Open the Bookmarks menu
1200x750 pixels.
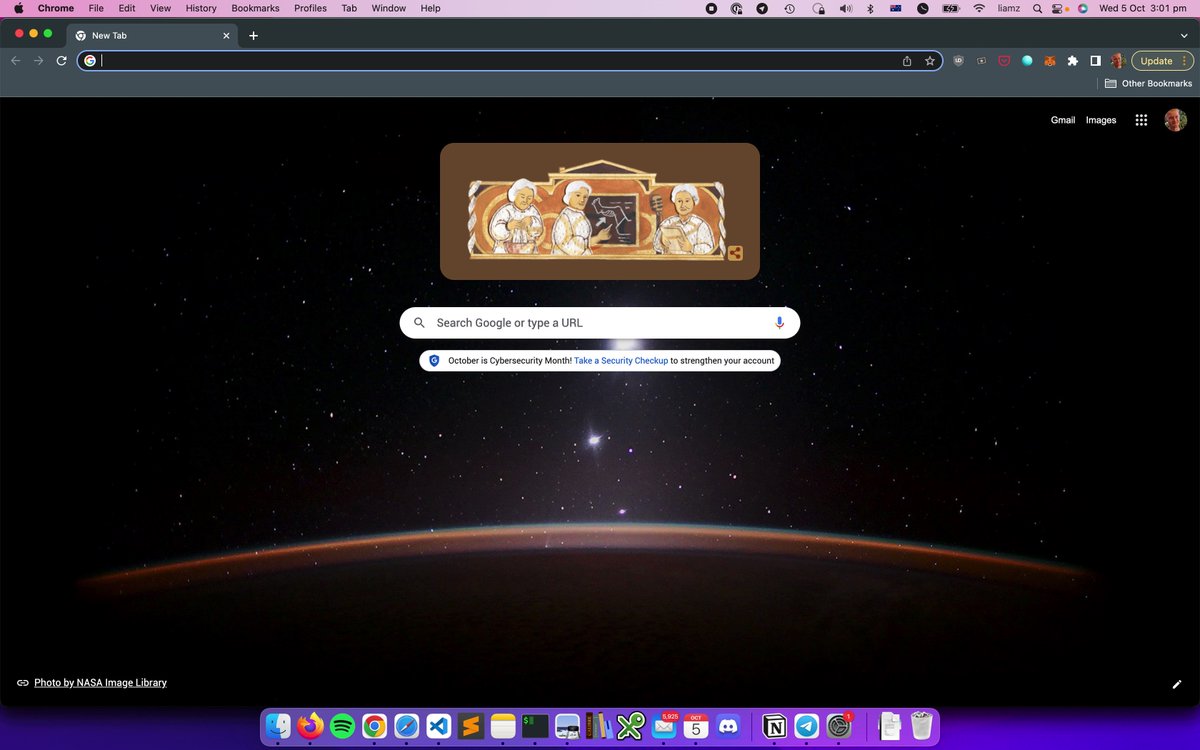[255, 8]
